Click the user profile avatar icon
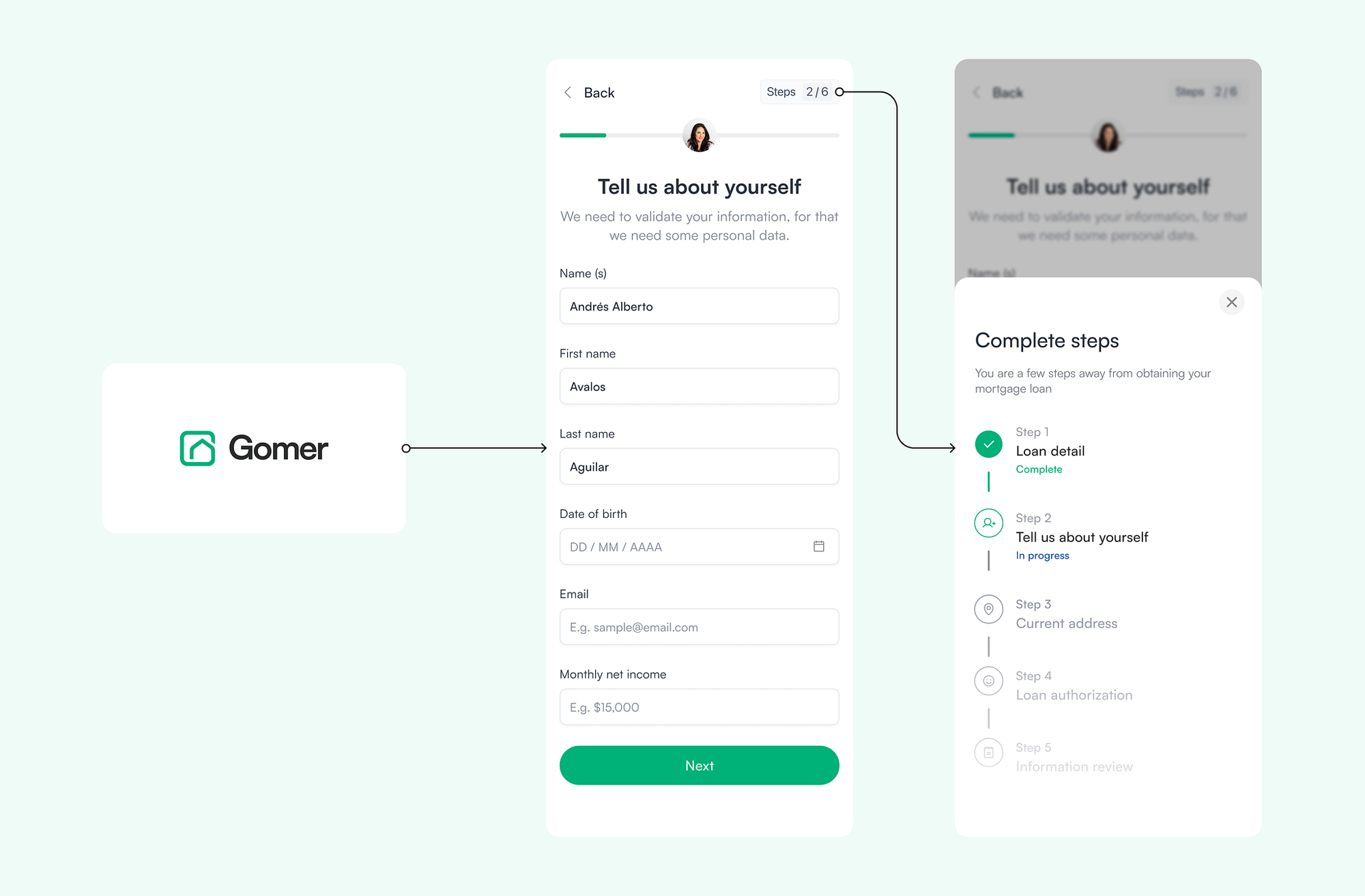 click(698, 137)
